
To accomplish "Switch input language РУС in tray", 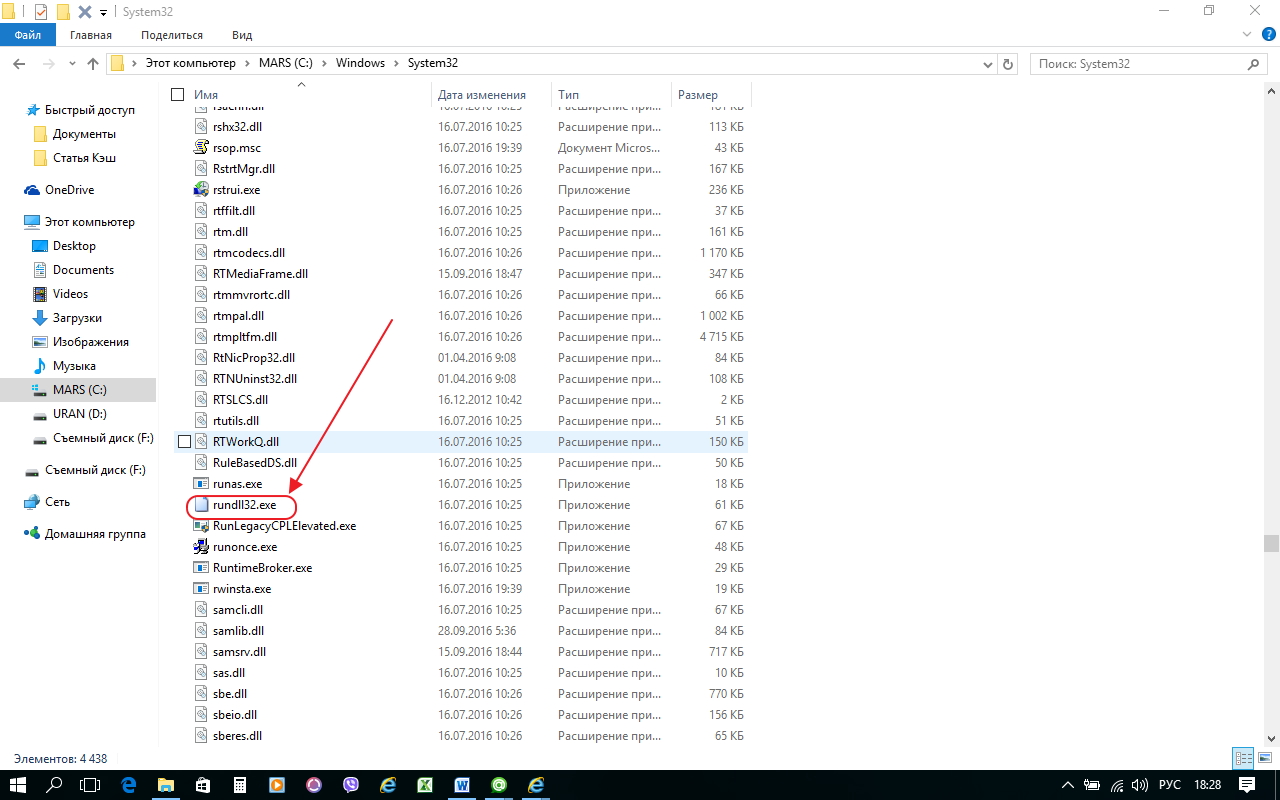I will click(x=1170, y=785).
